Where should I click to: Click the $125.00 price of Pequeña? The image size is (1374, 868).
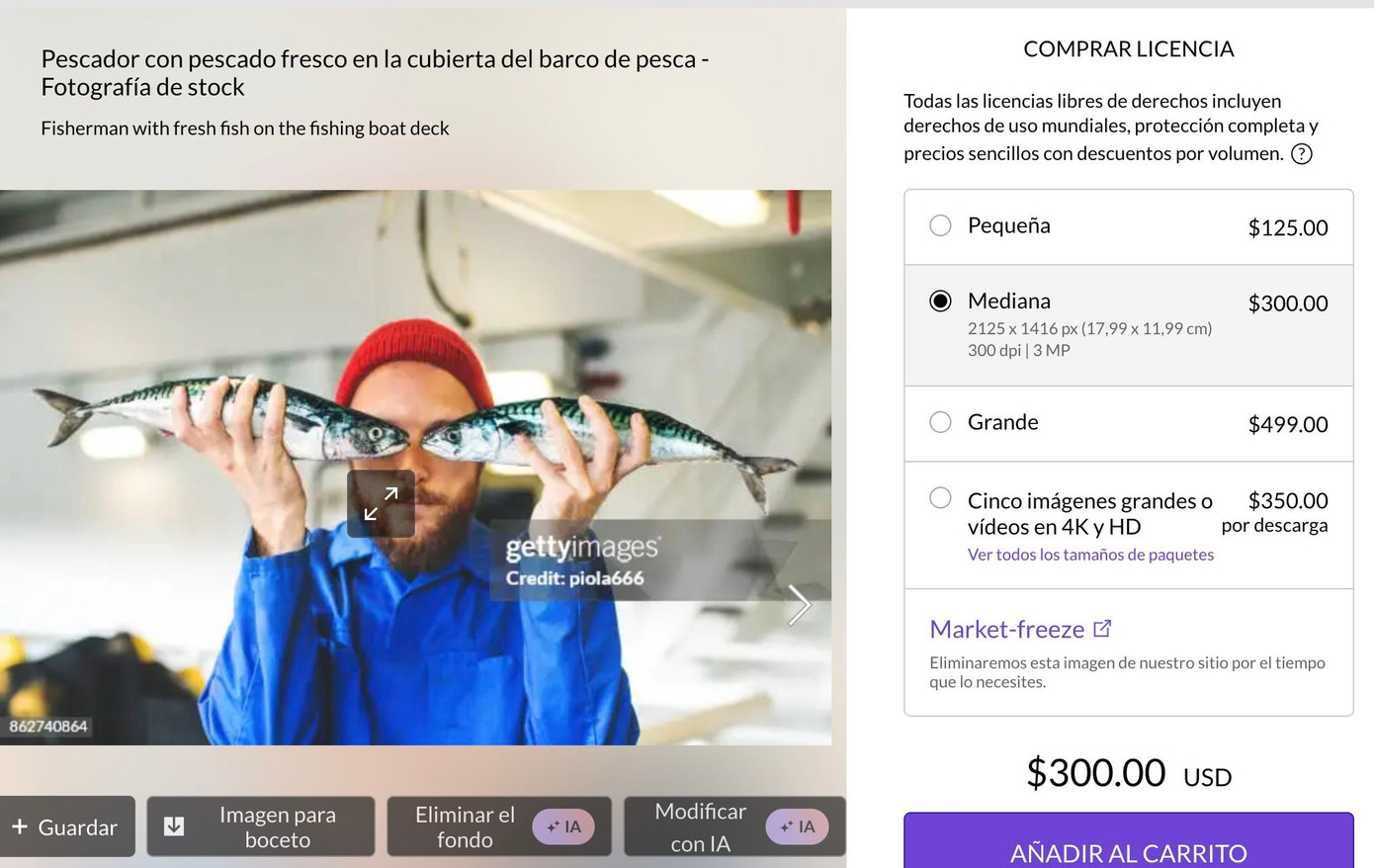coord(1288,227)
